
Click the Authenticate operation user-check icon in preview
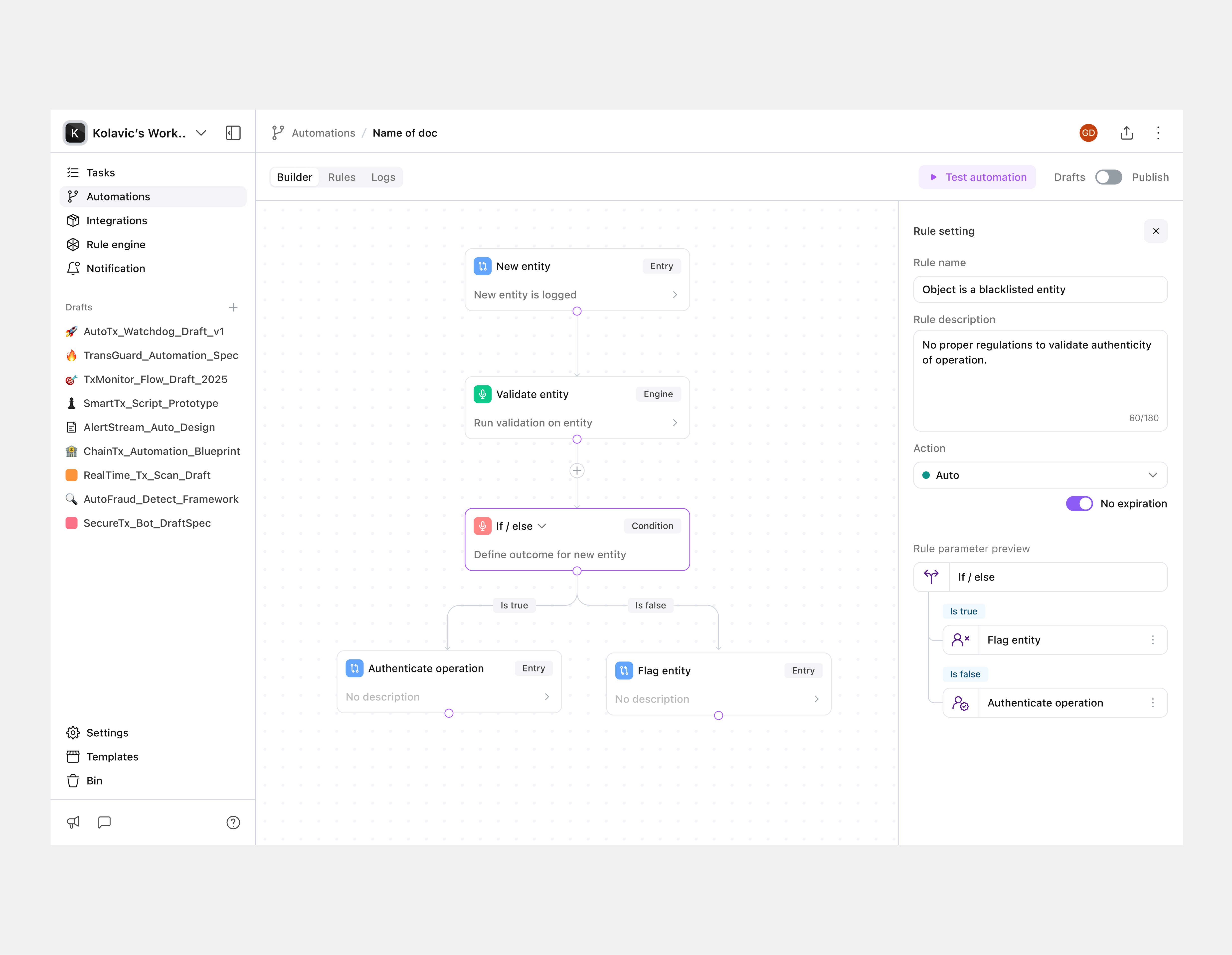pos(960,703)
